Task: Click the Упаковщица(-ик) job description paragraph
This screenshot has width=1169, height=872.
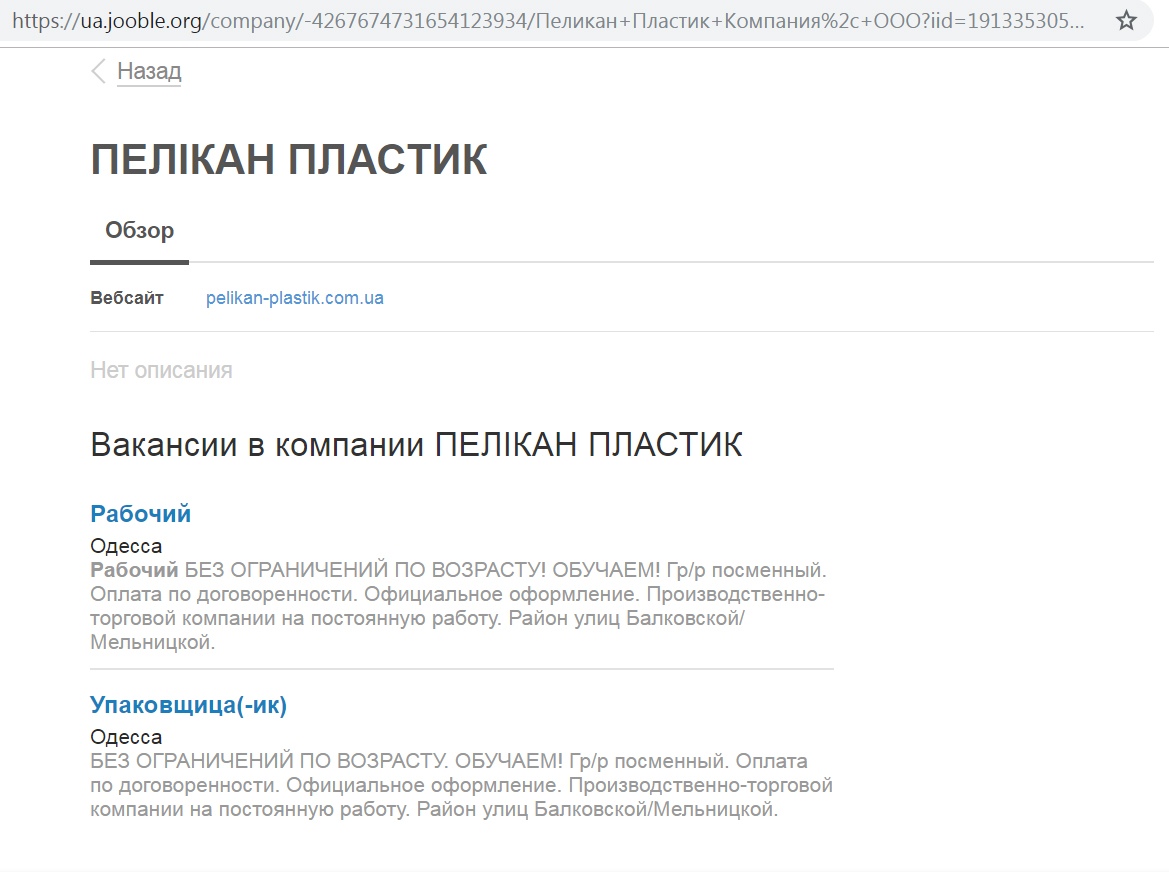Action: pyautogui.click(x=461, y=785)
